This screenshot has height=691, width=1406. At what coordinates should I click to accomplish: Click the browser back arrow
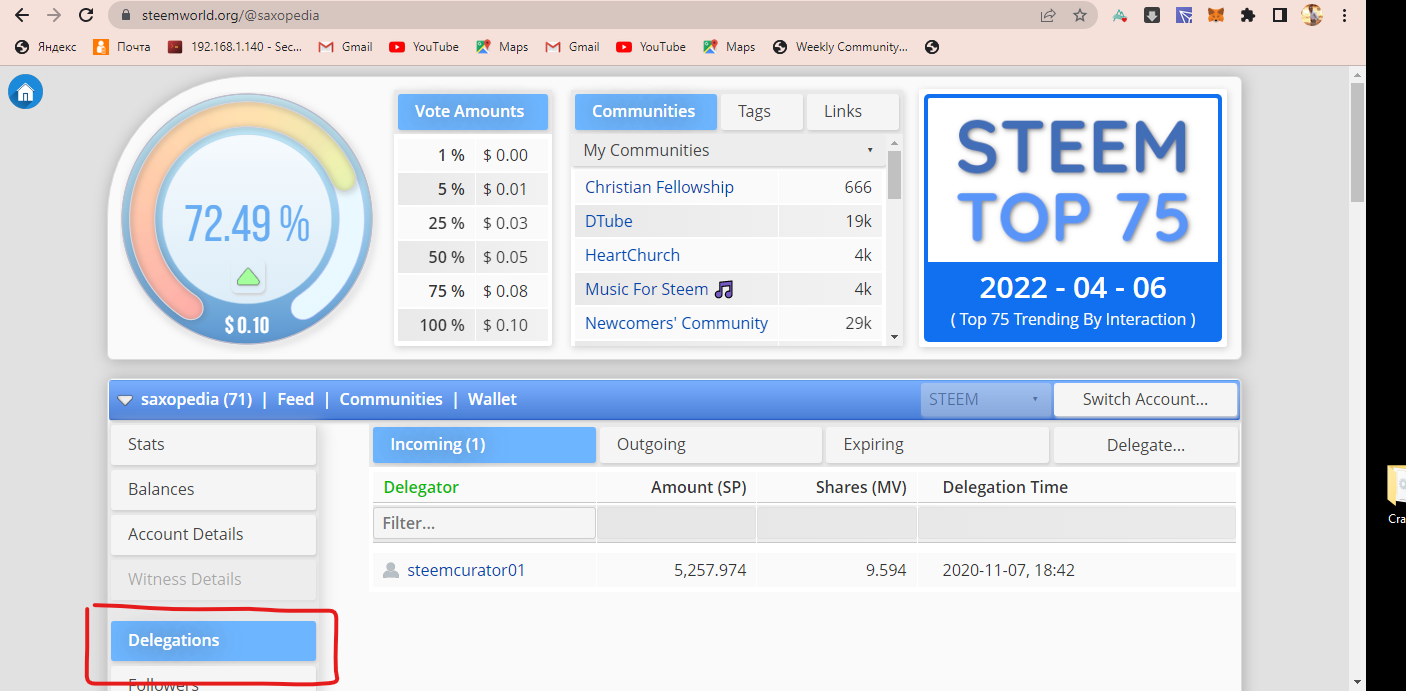(x=22, y=16)
